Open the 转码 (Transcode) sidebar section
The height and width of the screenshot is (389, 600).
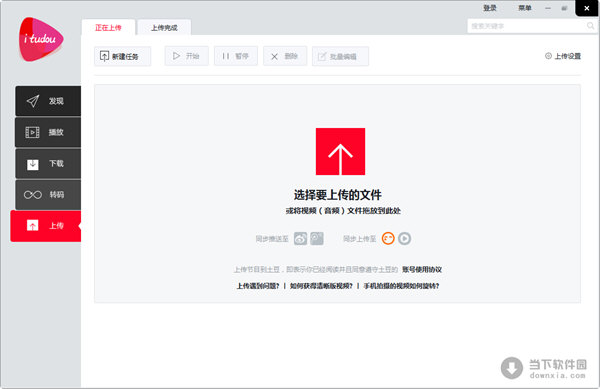(x=48, y=195)
